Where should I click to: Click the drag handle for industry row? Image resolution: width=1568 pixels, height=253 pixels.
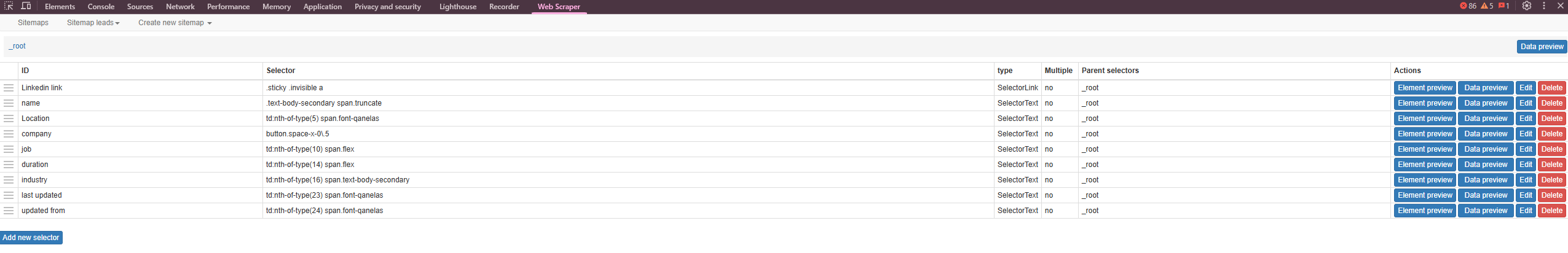pos(9,180)
